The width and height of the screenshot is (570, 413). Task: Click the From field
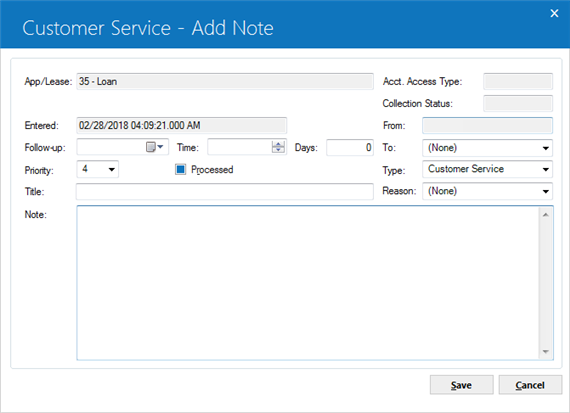point(487,126)
